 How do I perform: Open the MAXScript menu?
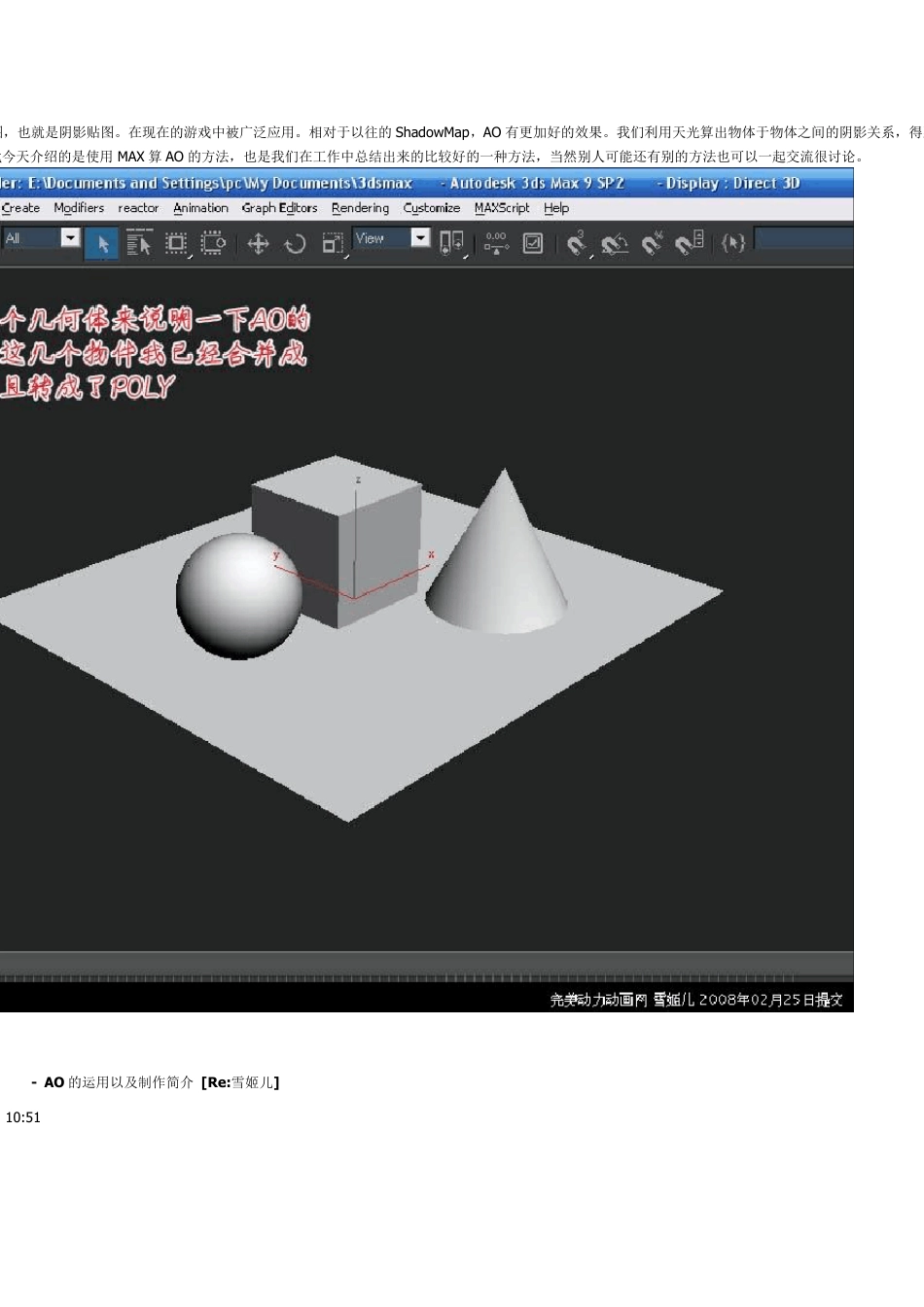pos(502,208)
